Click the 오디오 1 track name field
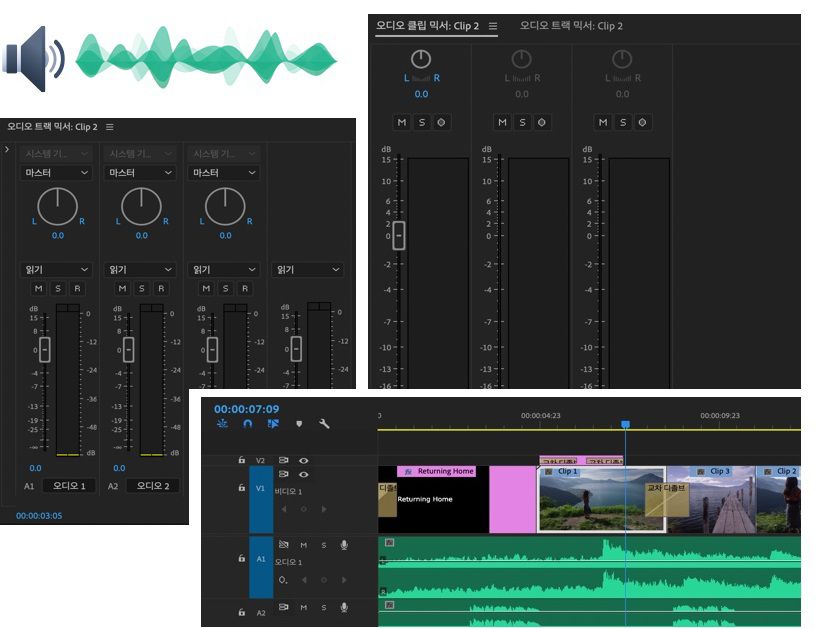This screenshot has width=821, height=629. coord(68,486)
